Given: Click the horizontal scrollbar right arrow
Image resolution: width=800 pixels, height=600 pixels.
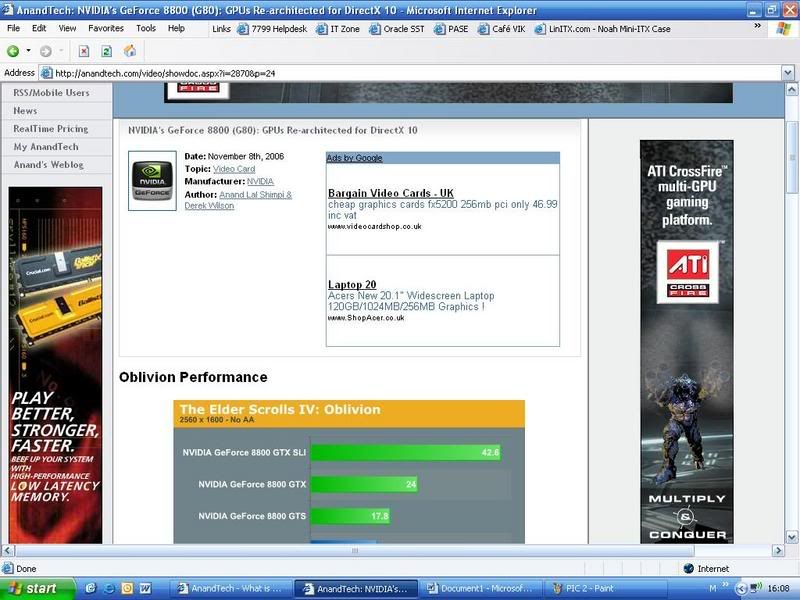Looking at the screenshot, I should [778, 551].
